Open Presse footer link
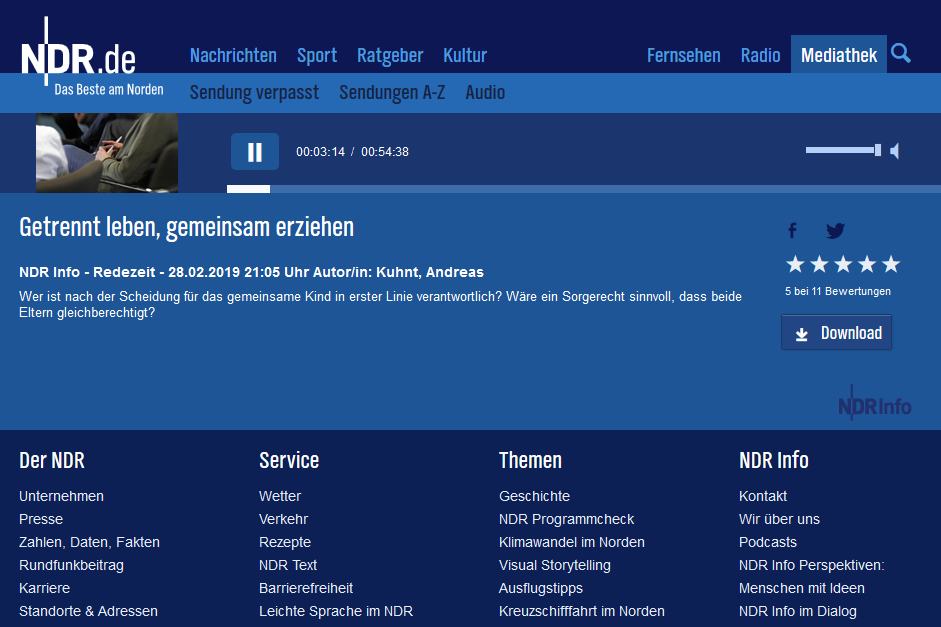The width and height of the screenshot is (941, 627). [41, 519]
